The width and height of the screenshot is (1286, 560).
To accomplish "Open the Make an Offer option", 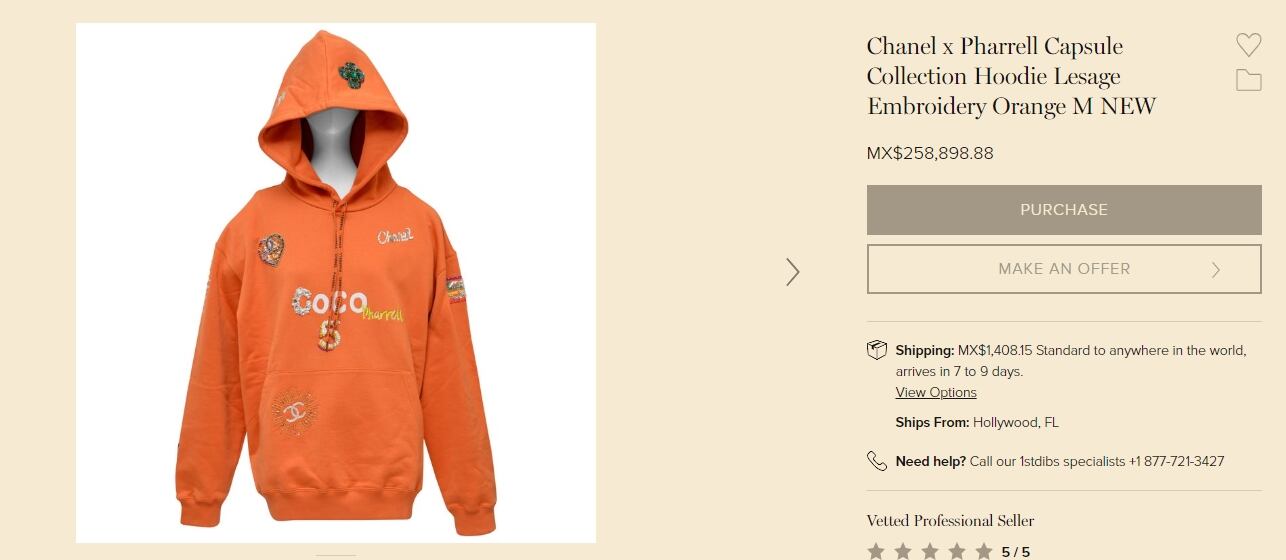I will [1064, 269].
